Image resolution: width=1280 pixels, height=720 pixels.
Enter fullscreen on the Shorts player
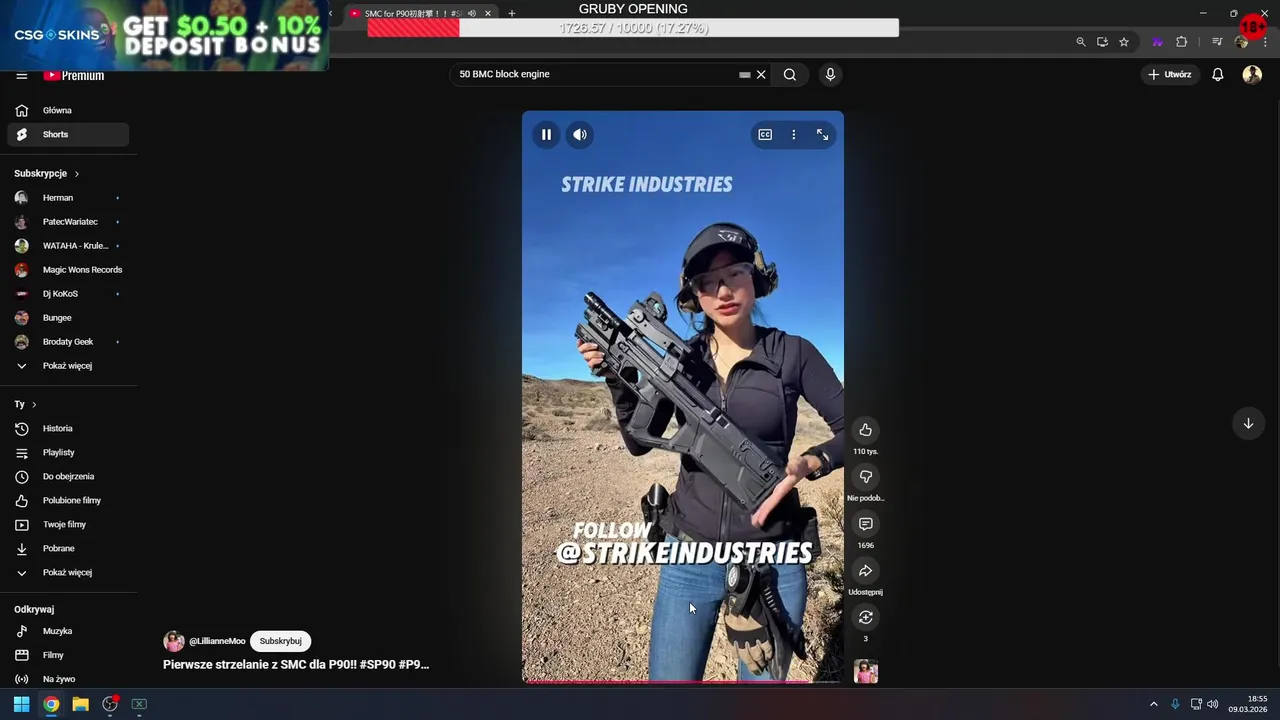pyautogui.click(x=822, y=135)
